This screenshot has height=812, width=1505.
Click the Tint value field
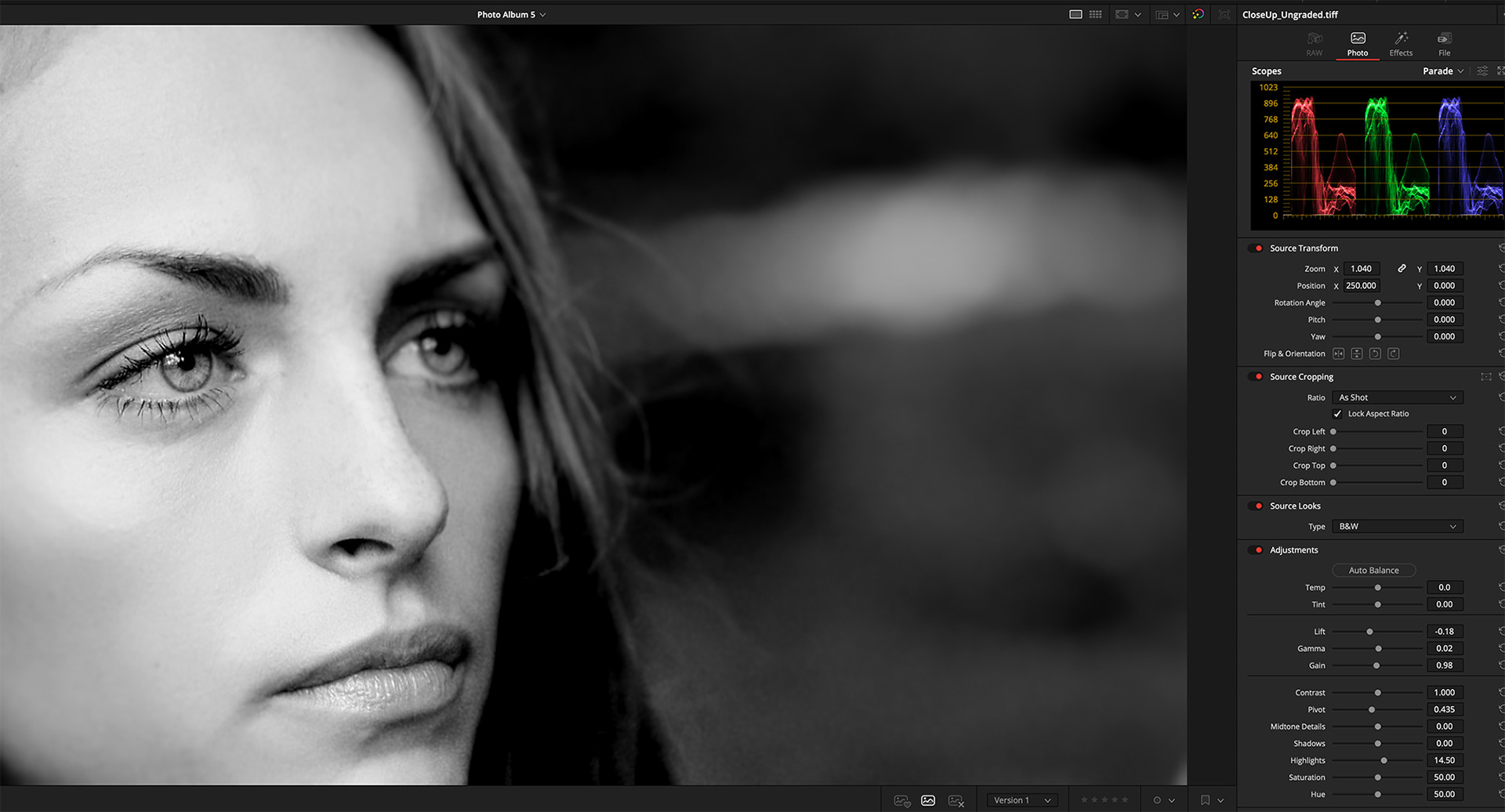[x=1445, y=604]
